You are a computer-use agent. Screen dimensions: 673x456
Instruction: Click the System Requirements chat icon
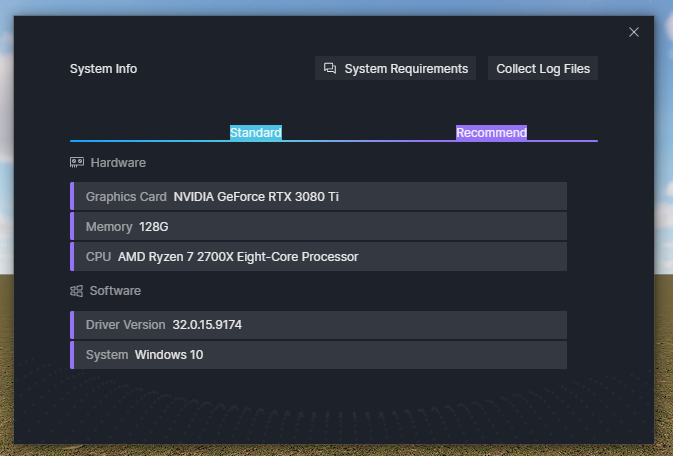click(x=330, y=69)
